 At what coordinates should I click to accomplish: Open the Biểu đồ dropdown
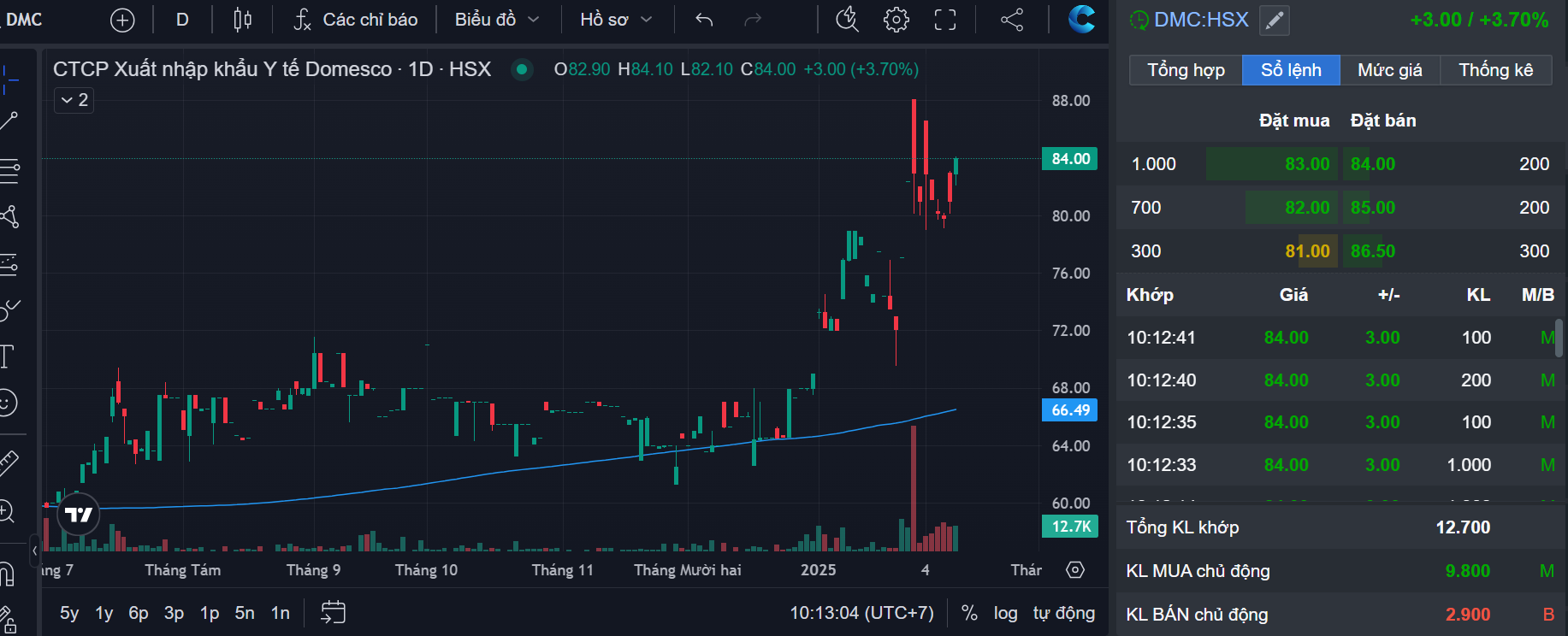497,20
